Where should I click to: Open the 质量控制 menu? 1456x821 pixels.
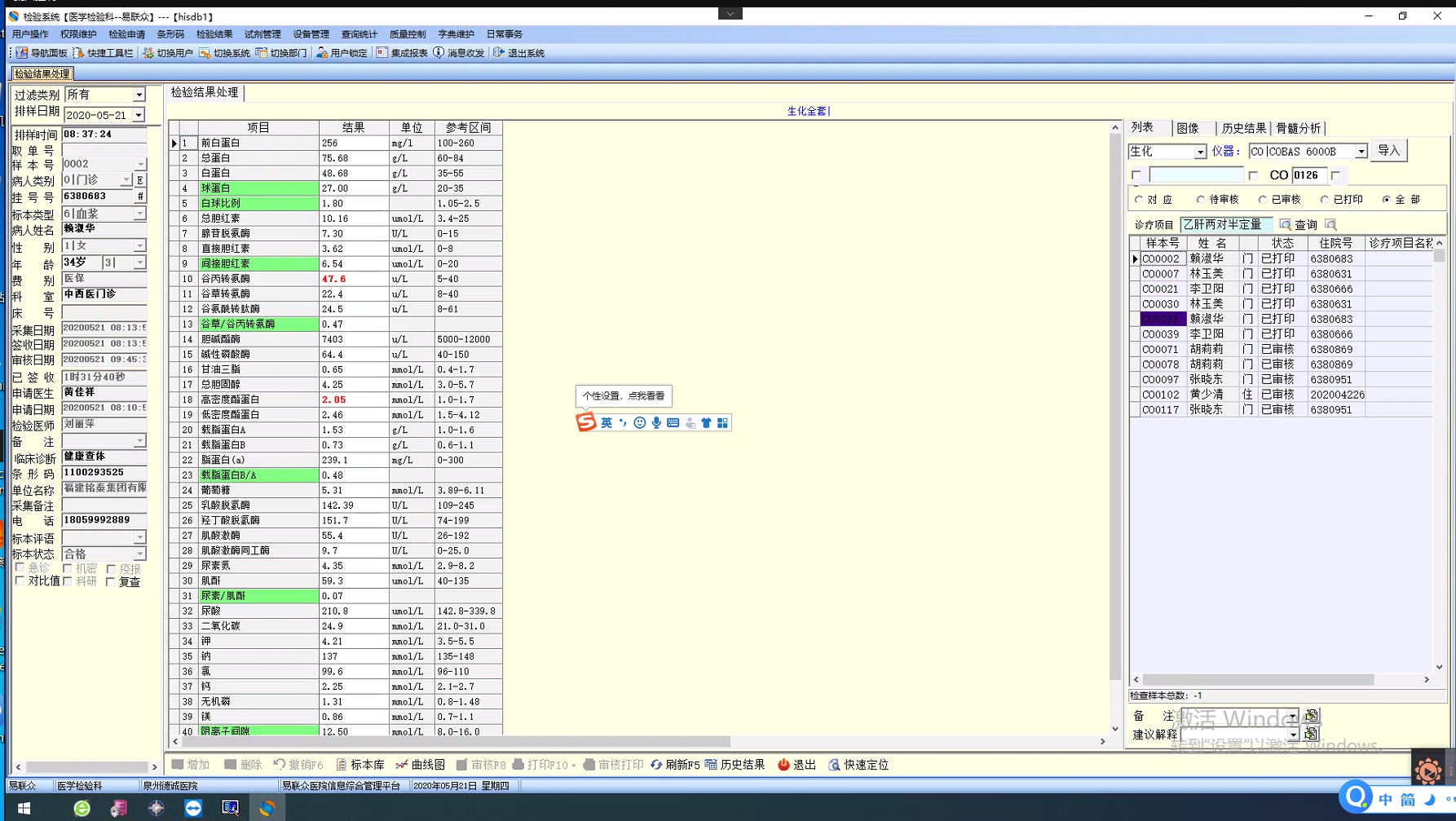point(408,34)
